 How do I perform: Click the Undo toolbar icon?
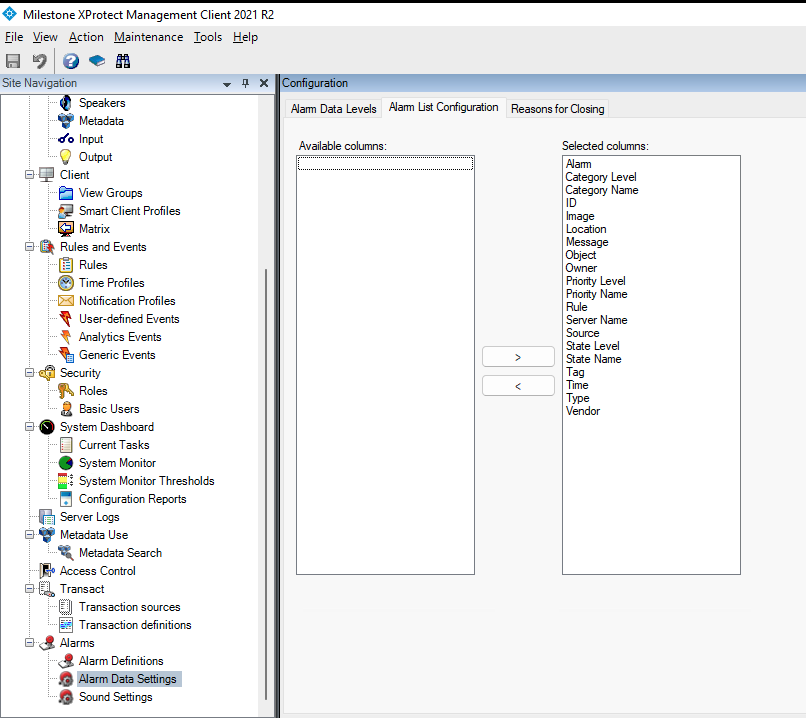click(40, 61)
